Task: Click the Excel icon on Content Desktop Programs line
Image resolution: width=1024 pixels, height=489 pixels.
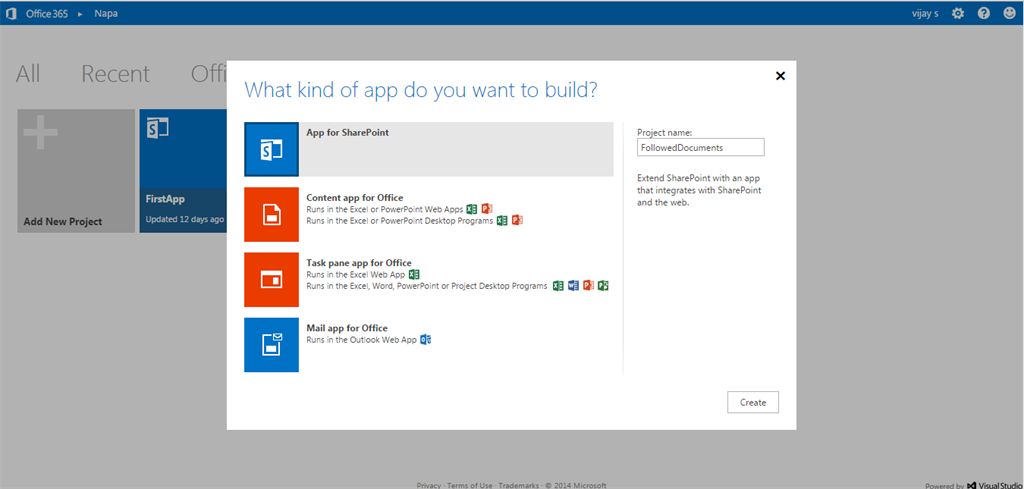Action: coord(502,221)
